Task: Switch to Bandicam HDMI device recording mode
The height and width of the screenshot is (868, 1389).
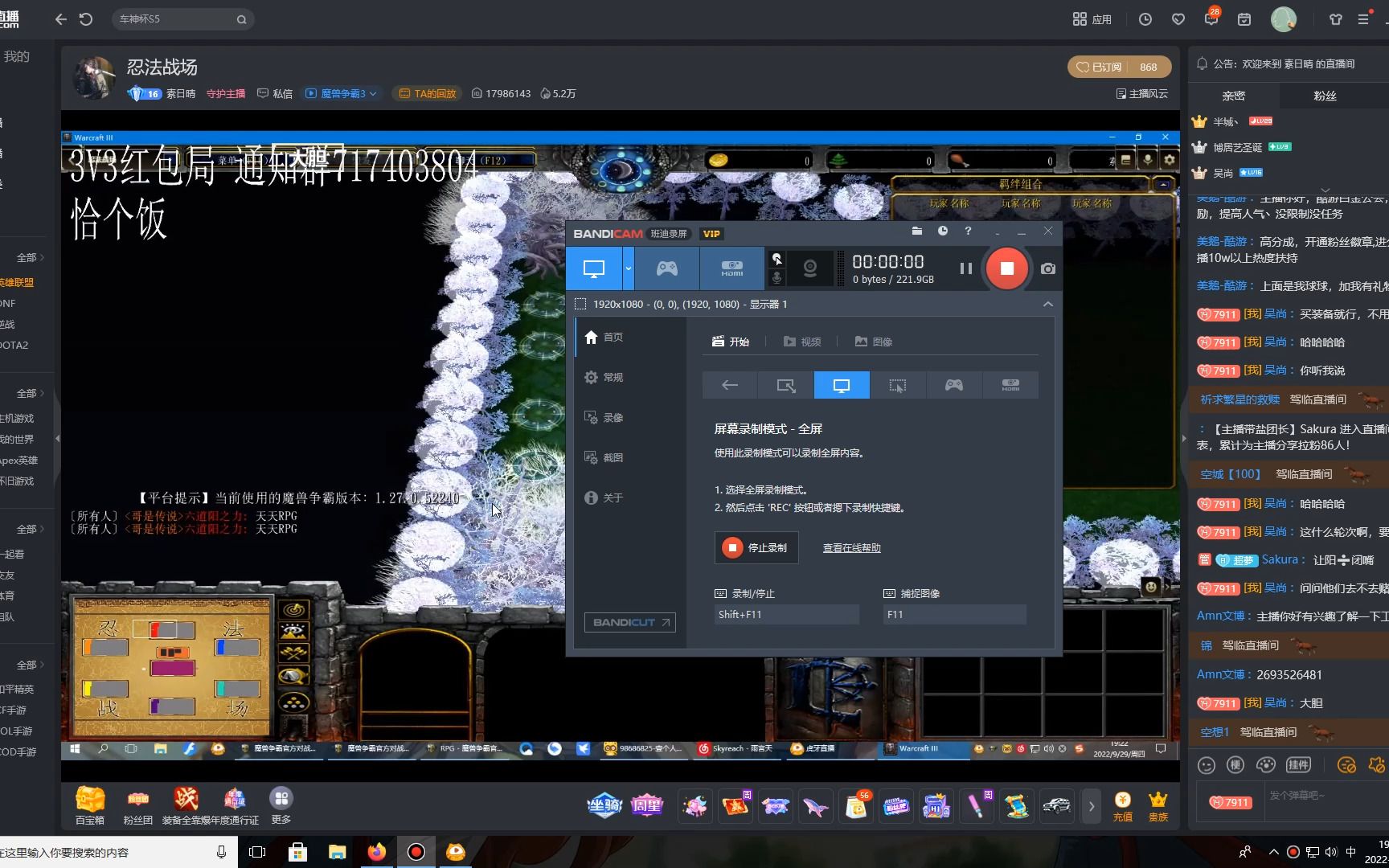Action: (x=731, y=268)
